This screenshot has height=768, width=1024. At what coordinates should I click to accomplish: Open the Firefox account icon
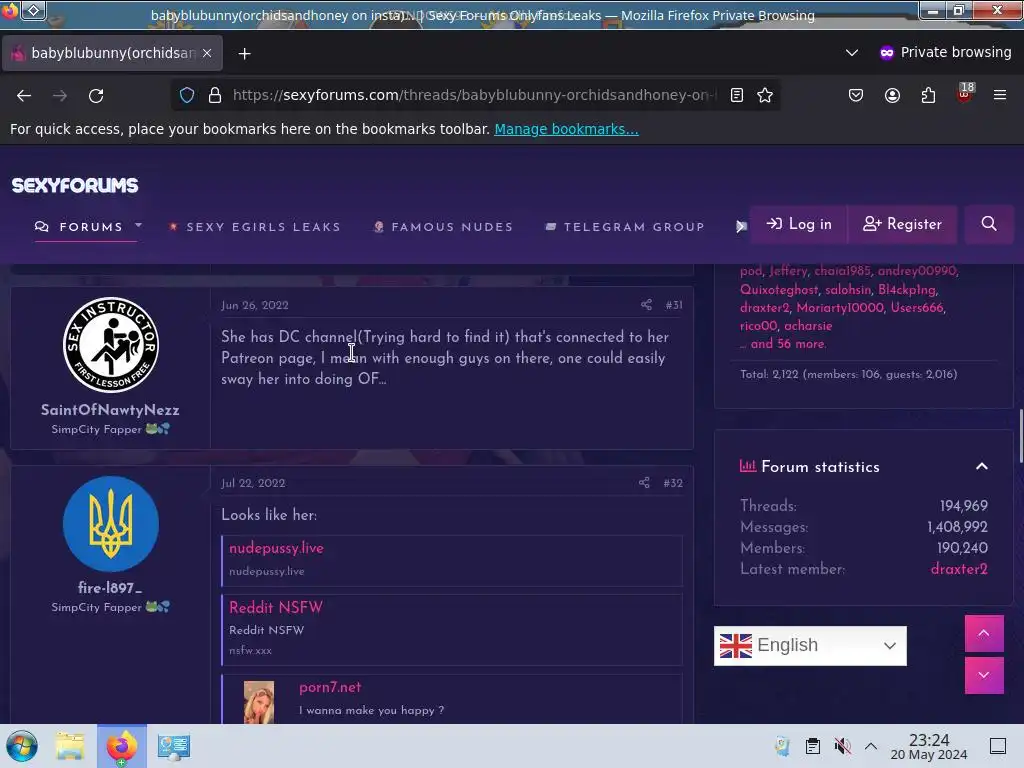(x=892, y=95)
